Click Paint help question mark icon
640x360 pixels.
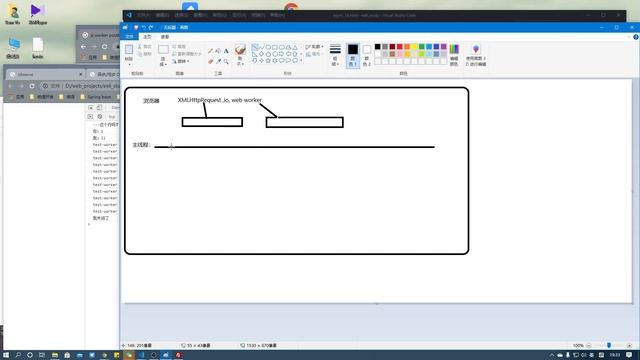point(636,37)
